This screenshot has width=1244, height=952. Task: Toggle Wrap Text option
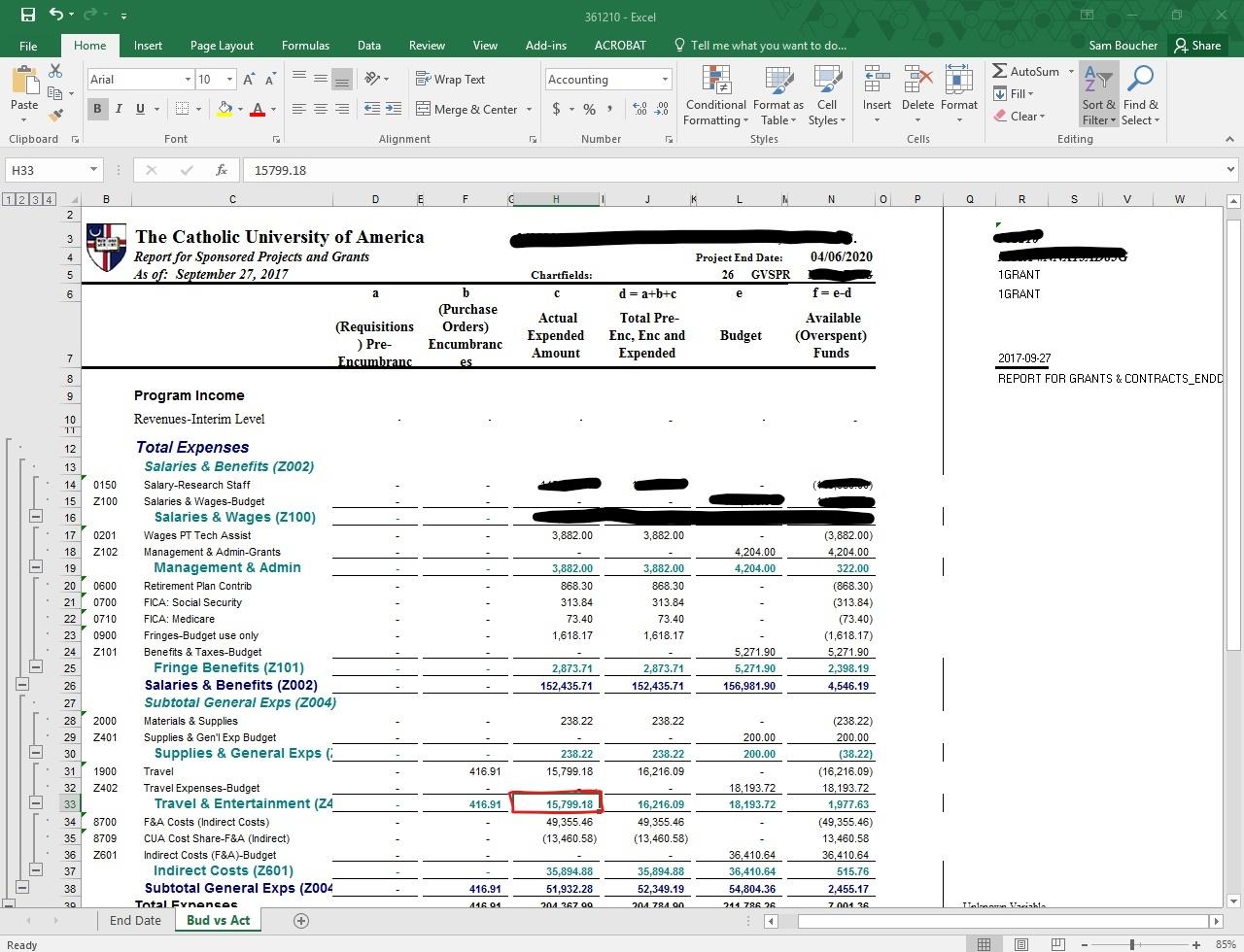coord(450,80)
